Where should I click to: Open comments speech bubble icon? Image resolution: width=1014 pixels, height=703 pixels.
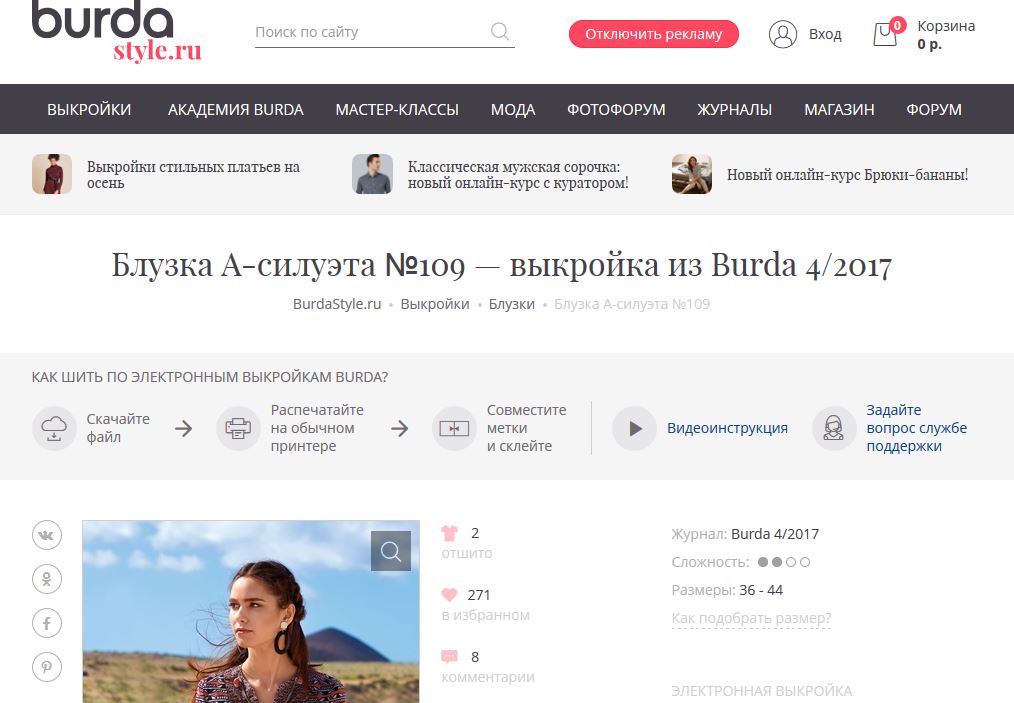(450, 657)
